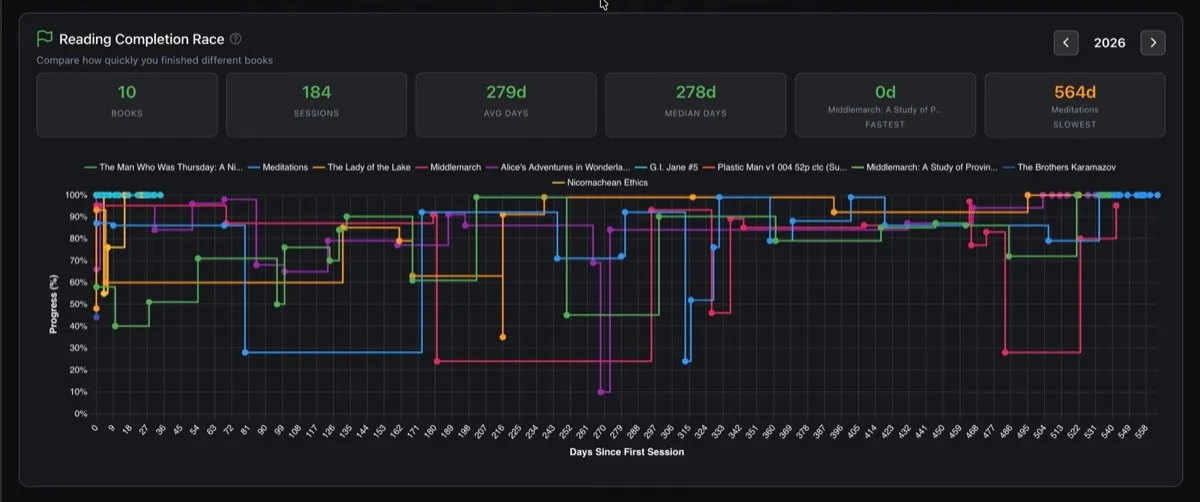Image resolution: width=1200 pixels, height=502 pixels.
Task: Toggle the G.I. Jane #5 legend entry
Action: [x=668, y=168]
